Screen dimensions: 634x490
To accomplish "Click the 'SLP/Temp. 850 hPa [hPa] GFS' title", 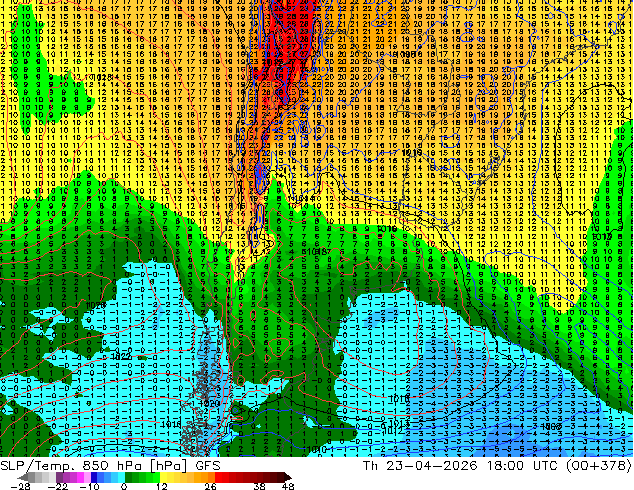I will 110,466.
